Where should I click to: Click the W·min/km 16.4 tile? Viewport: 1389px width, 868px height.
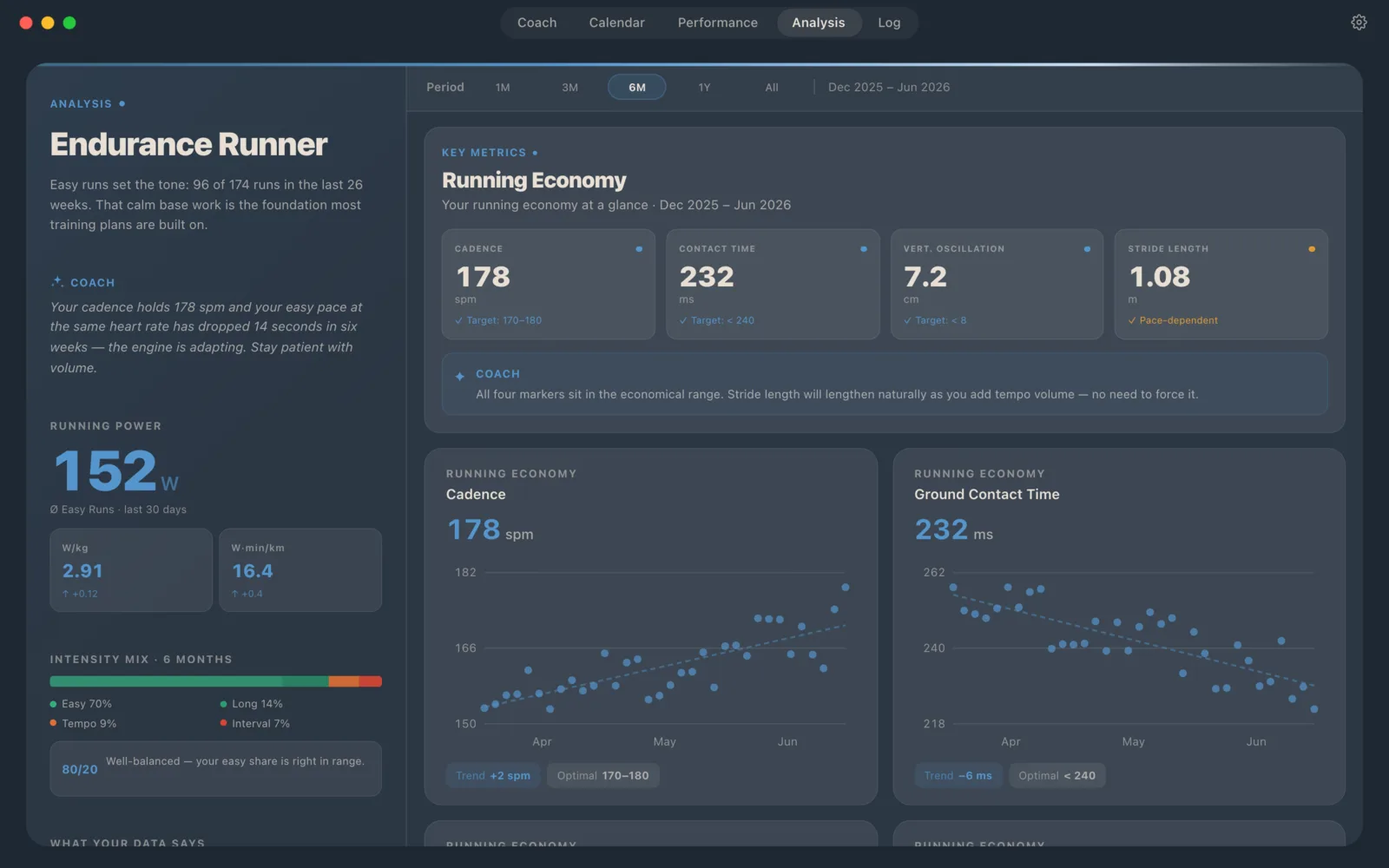(x=300, y=570)
